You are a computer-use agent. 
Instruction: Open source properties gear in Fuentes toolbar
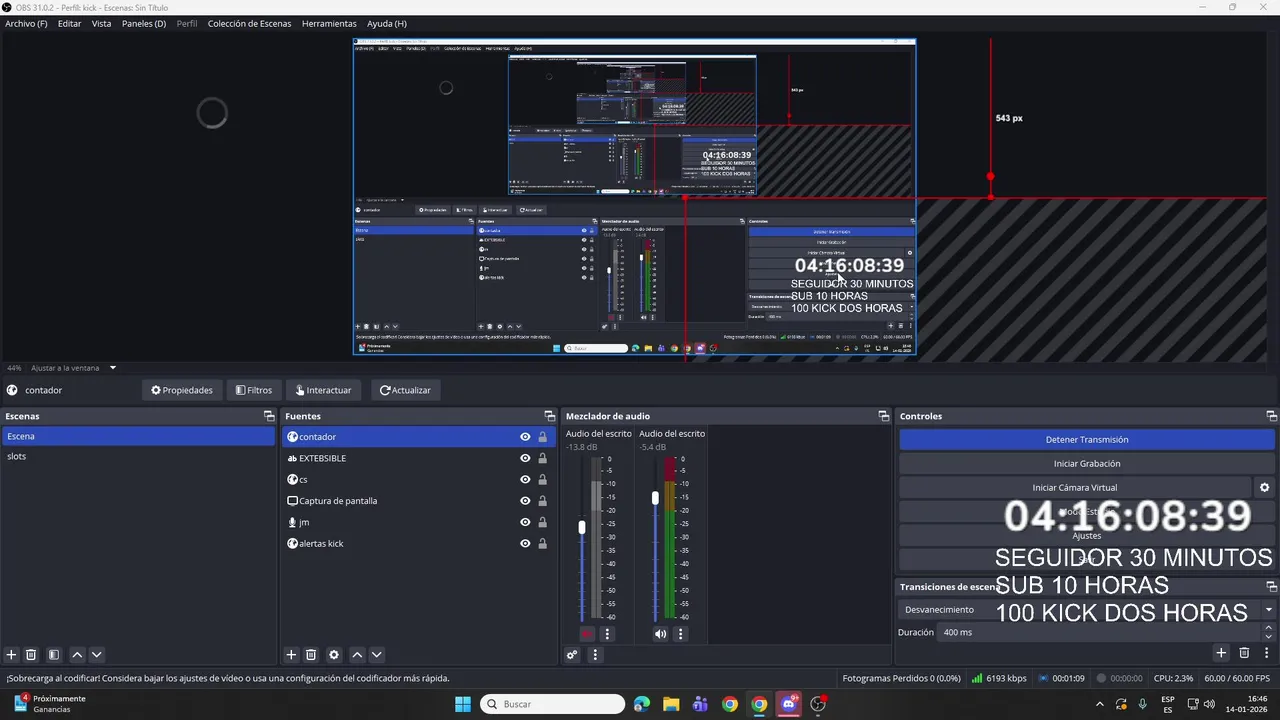334,655
